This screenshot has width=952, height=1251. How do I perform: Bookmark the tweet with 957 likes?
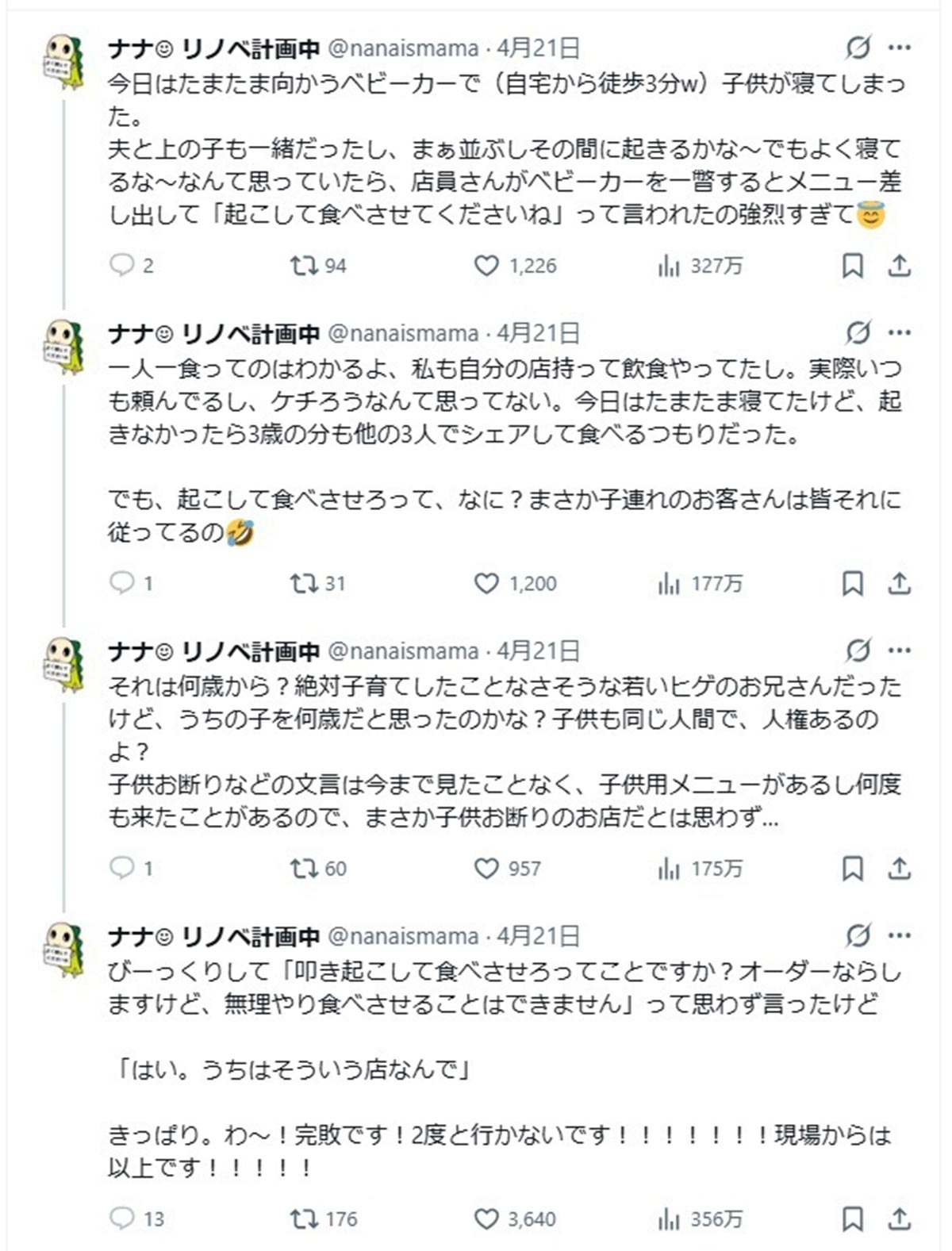852,869
